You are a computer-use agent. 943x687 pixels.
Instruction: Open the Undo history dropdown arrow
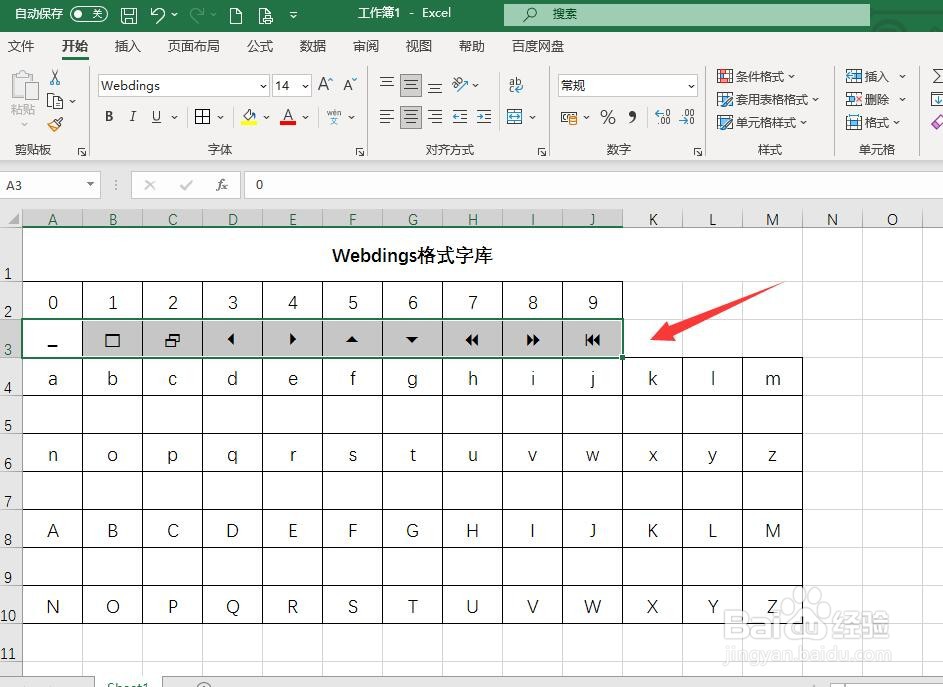tap(175, 14)
